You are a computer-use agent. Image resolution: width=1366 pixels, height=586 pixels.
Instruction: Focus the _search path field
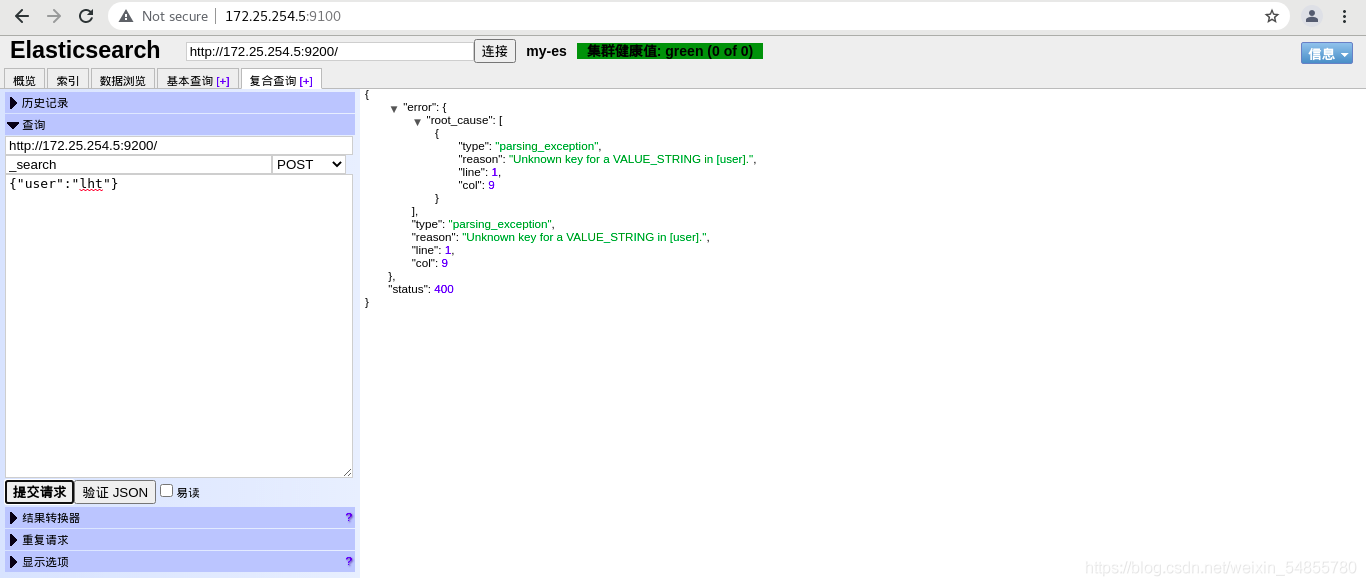[x=139, y=164]
